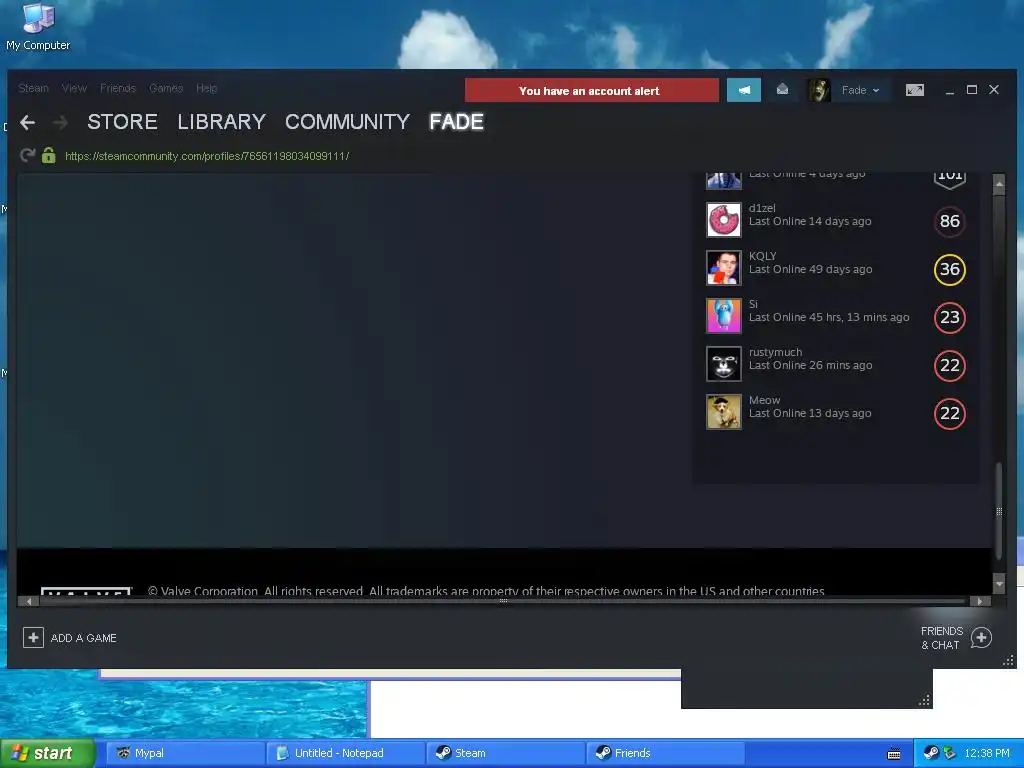Click the Steam taskbar button
The height and width of the screenshot is (768, 1024).
506,753
